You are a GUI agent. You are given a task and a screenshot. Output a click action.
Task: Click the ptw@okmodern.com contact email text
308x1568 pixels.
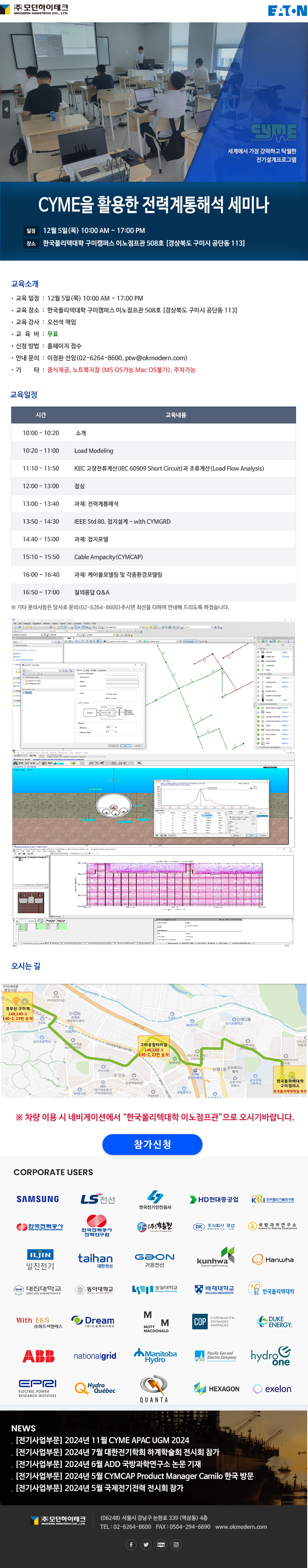pyautogui.click(x=156, y=358)
